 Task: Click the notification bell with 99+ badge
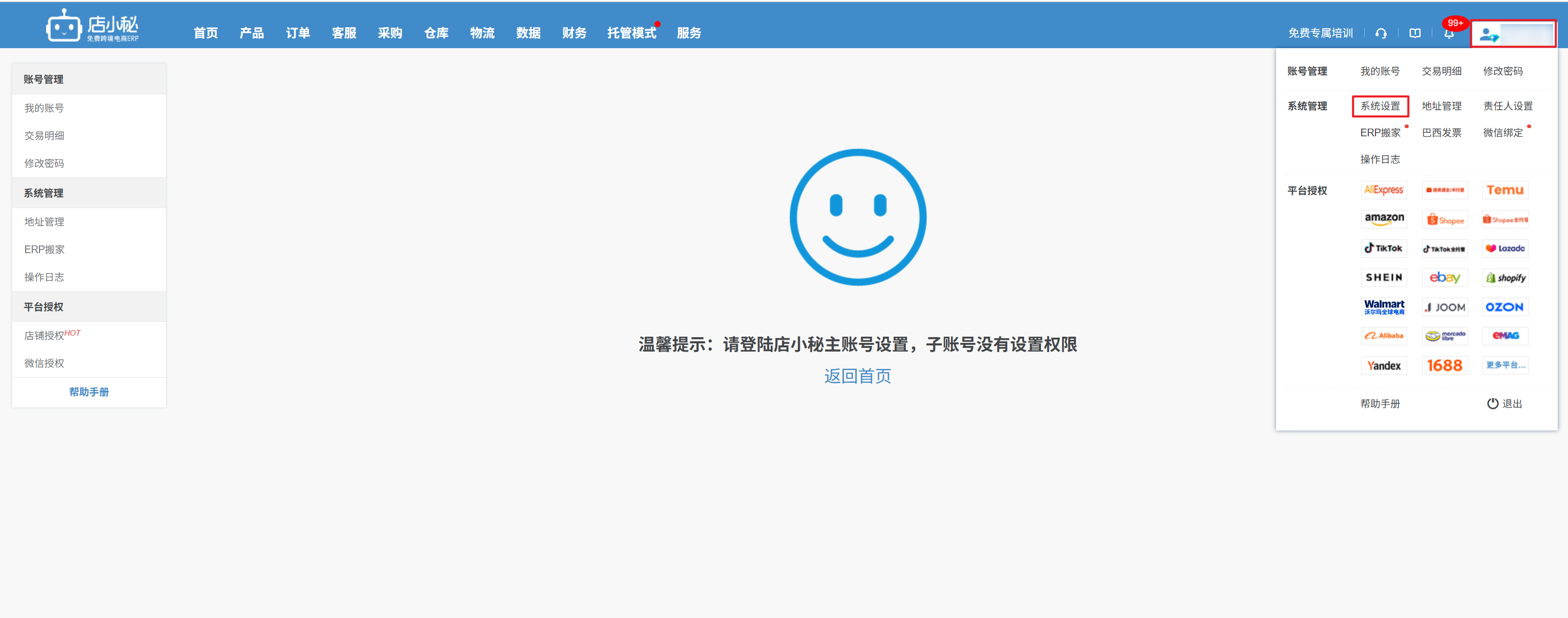click(x=1449, y=33)
